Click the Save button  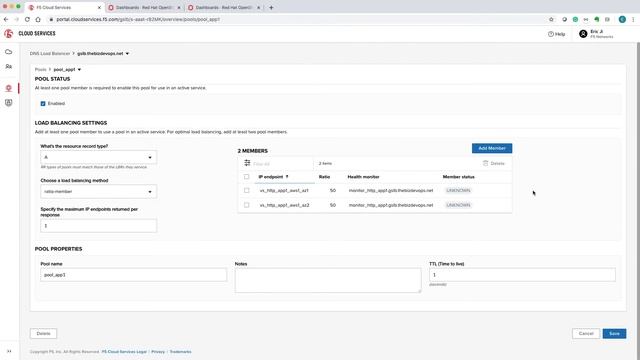pyautogui.click(x=614, y=333)
